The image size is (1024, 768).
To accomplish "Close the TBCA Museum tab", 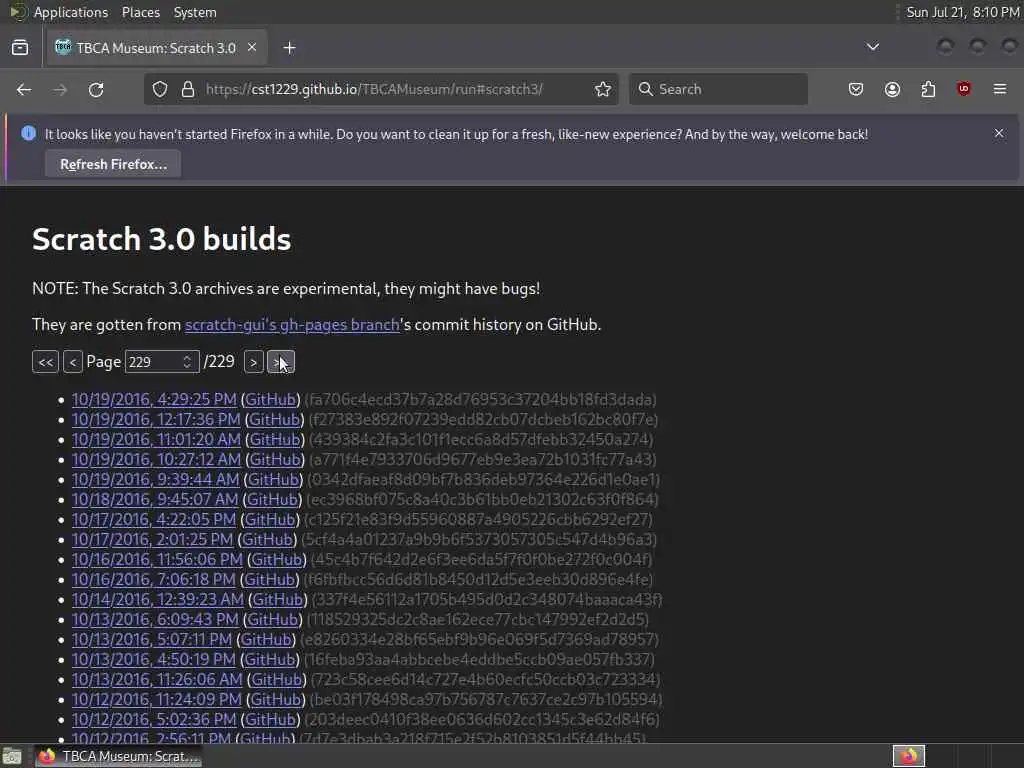I will 252,48.
